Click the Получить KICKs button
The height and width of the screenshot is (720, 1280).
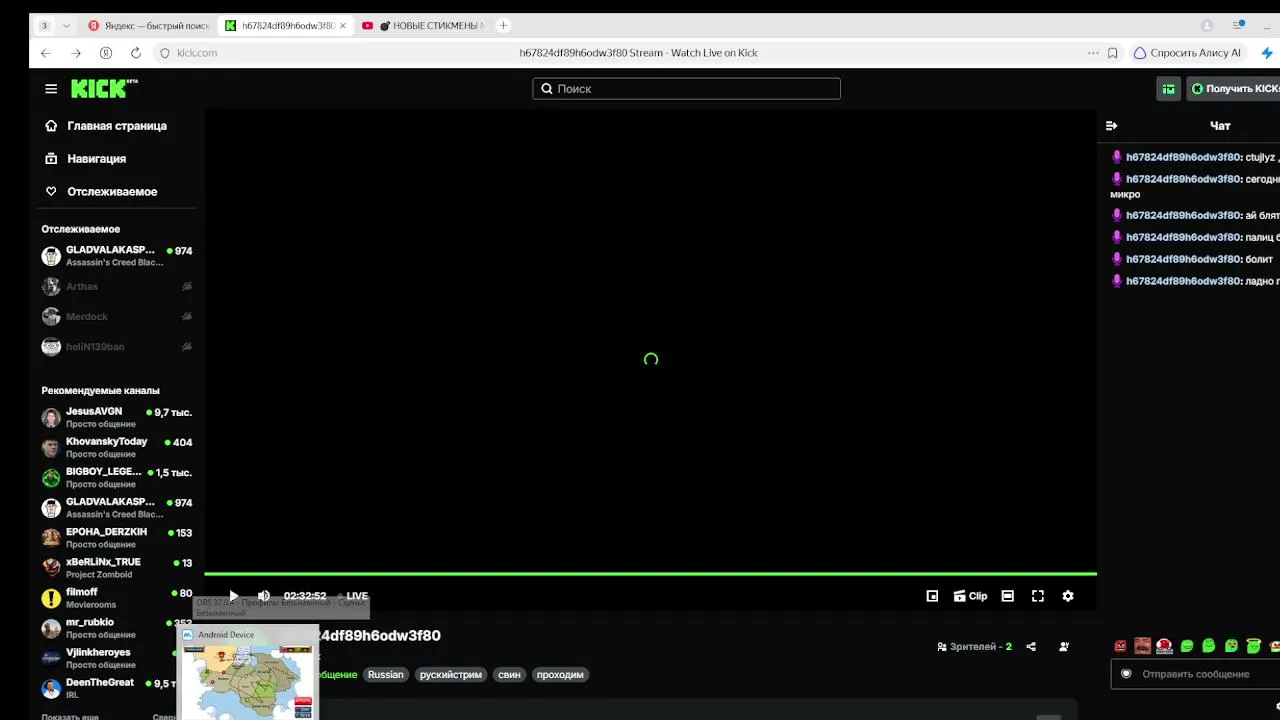(1234, 89)
